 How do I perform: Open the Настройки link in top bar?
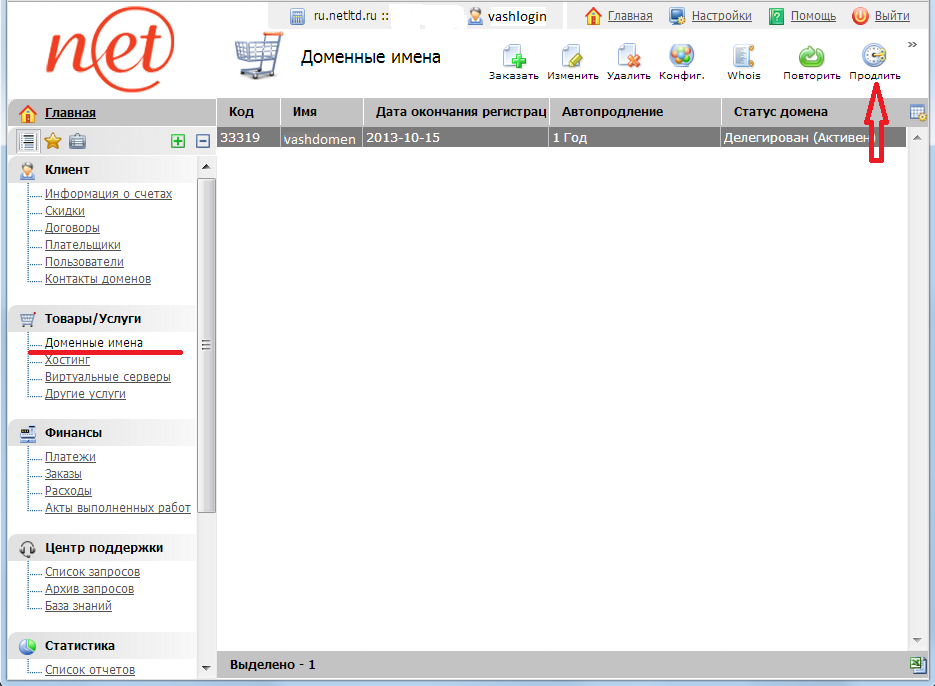click(x=721, y=16)
